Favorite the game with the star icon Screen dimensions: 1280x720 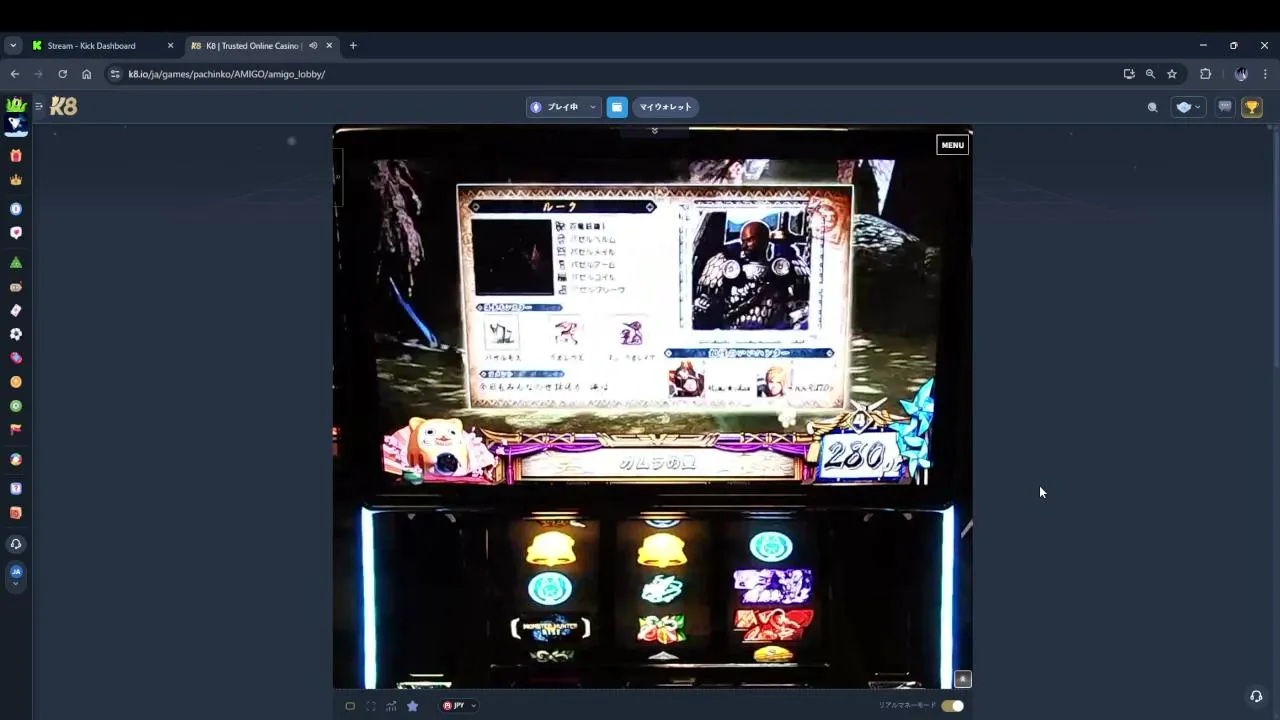coord(412,706)
